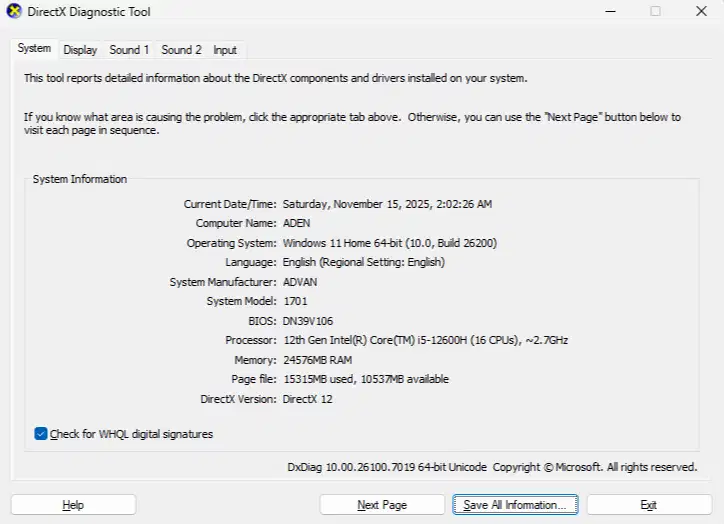
Task: Click the Processor label
Action: pyautogui.click(x=251, y=340)
